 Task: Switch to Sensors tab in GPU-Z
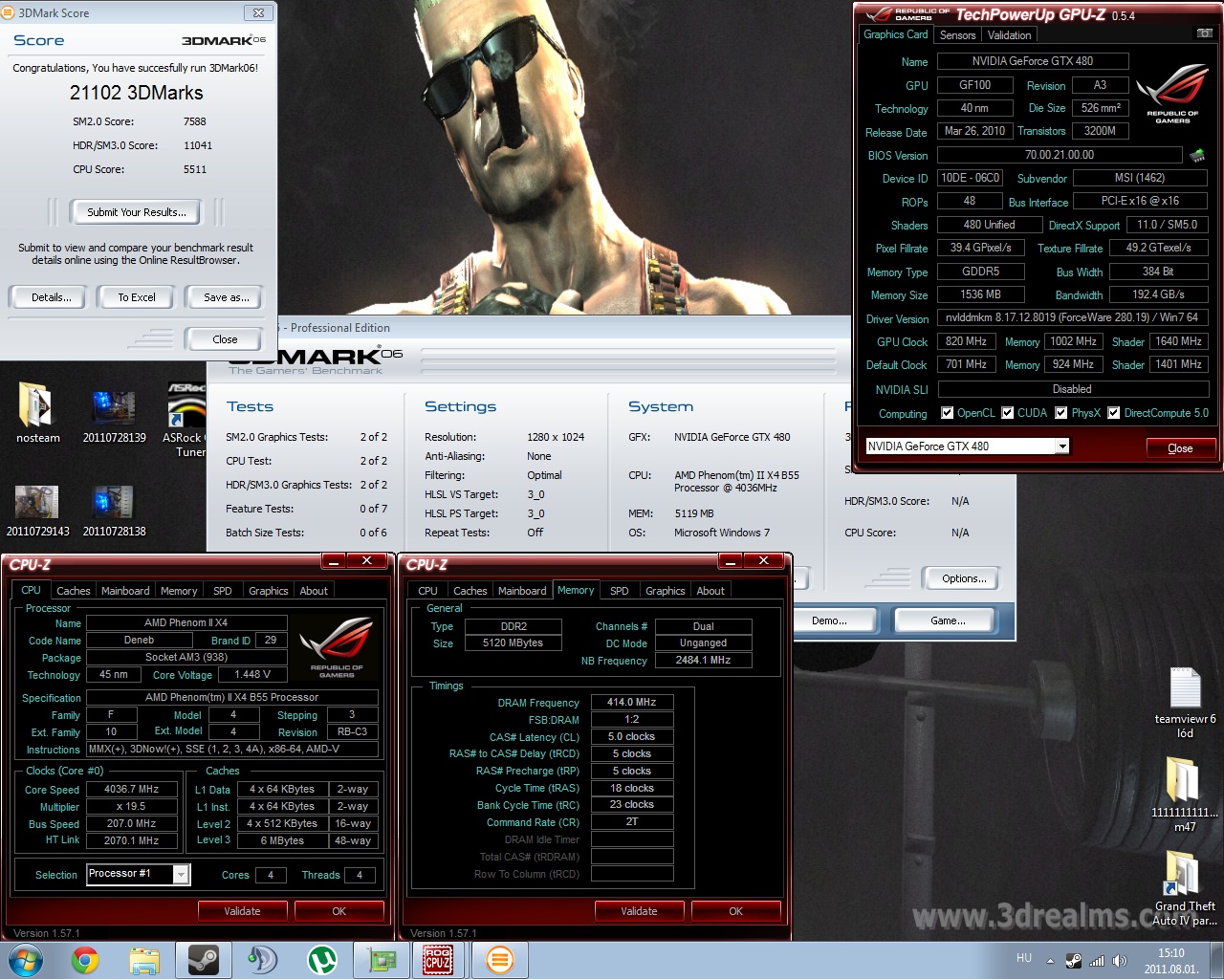point(957,35)
